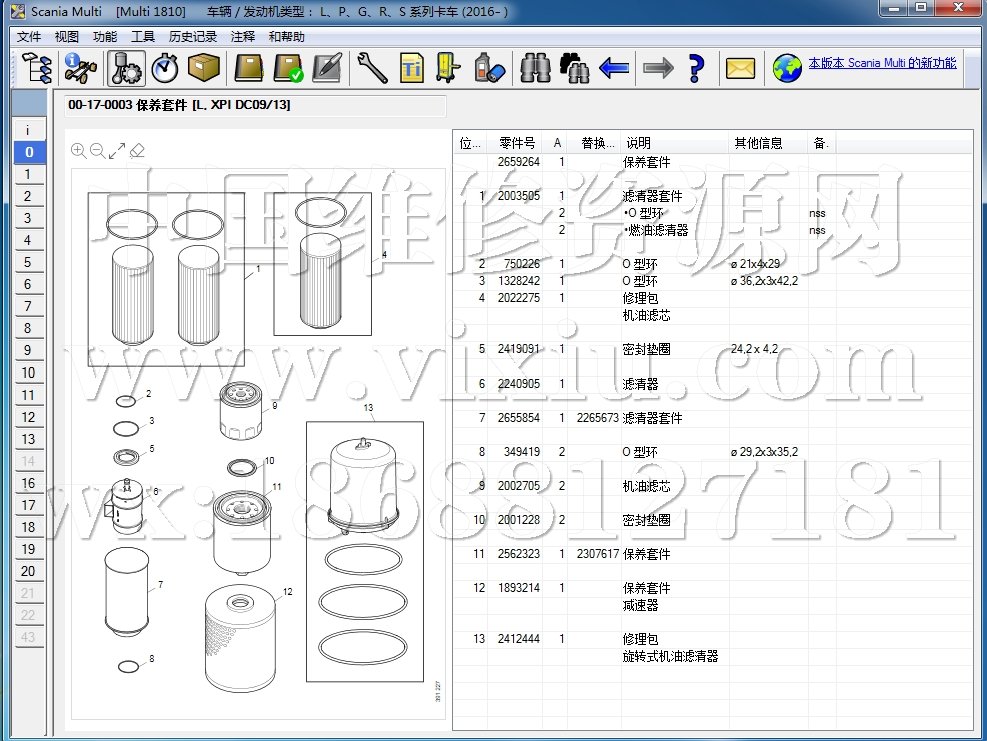Click the fit-to-window expand arrows icon
987x741 pixels.
(x=117, y=151)
